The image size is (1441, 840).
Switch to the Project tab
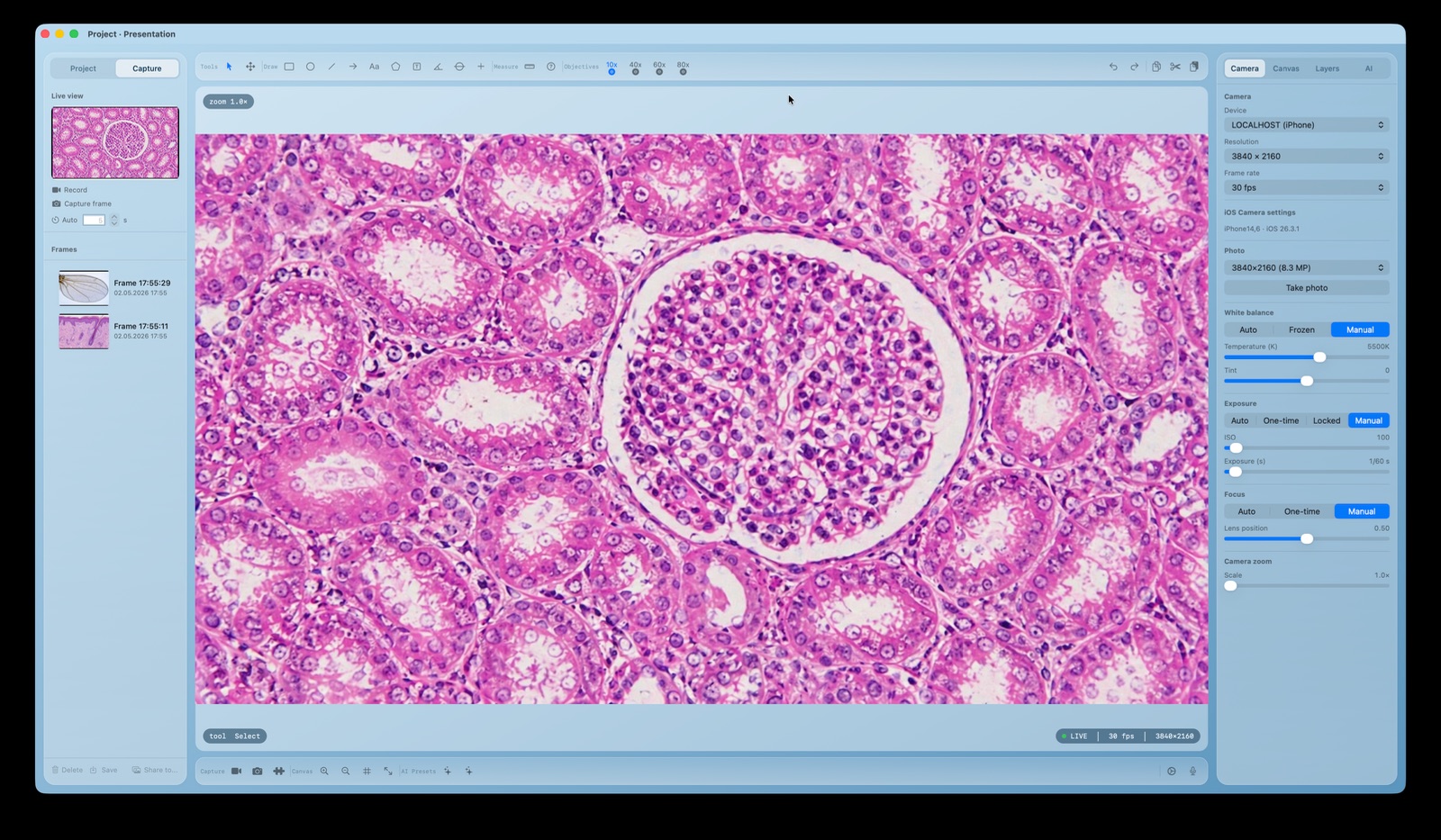(x=83, y=68)
